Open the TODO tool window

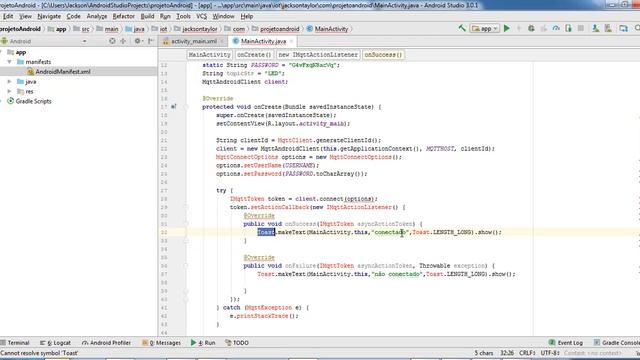237,342
